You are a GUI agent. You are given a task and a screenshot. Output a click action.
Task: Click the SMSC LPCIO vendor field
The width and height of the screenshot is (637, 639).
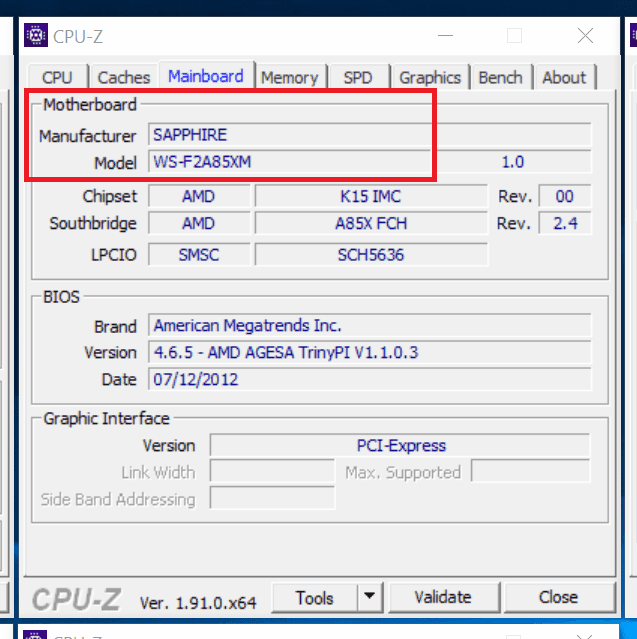(x=199, y=255)
